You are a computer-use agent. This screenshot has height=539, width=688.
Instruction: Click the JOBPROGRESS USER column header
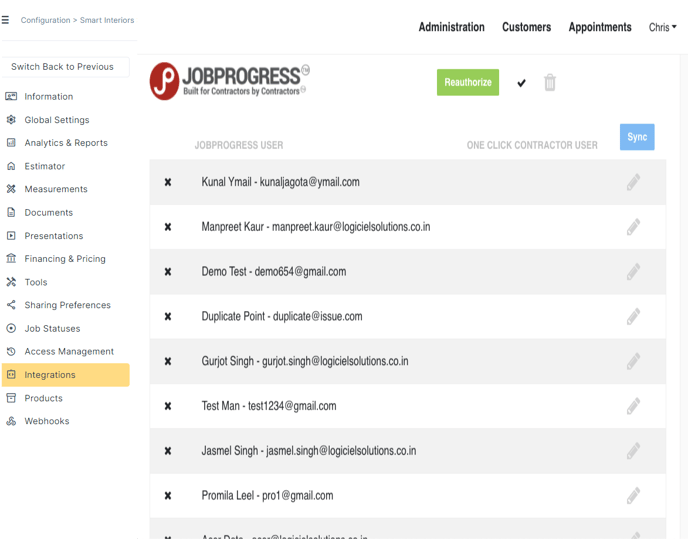click(239, 145)
